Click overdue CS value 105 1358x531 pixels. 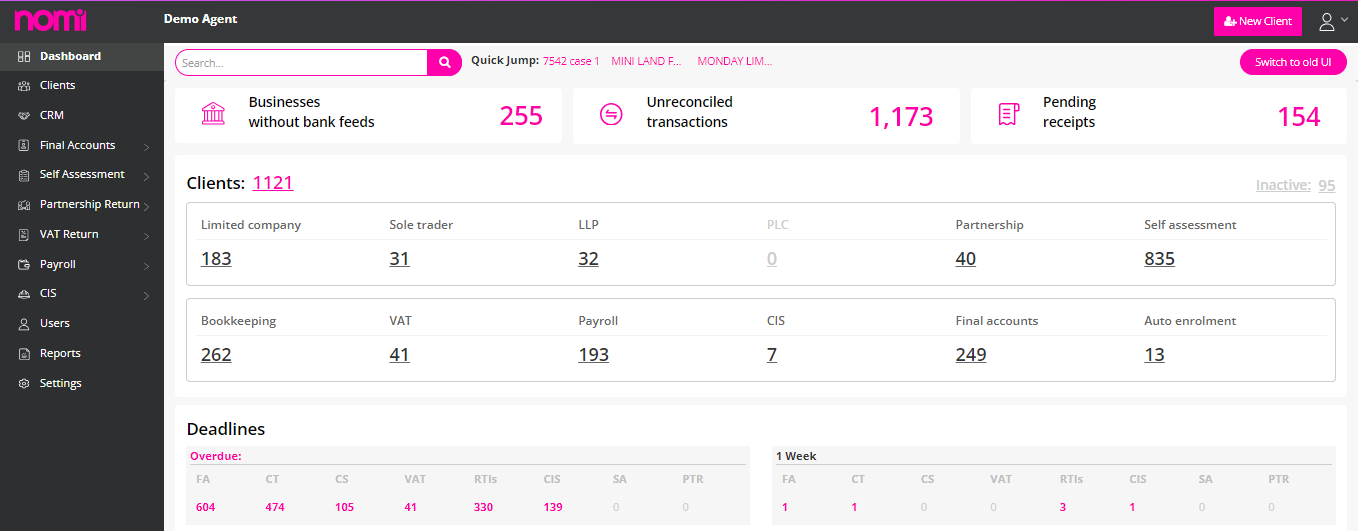click(344, 507)
